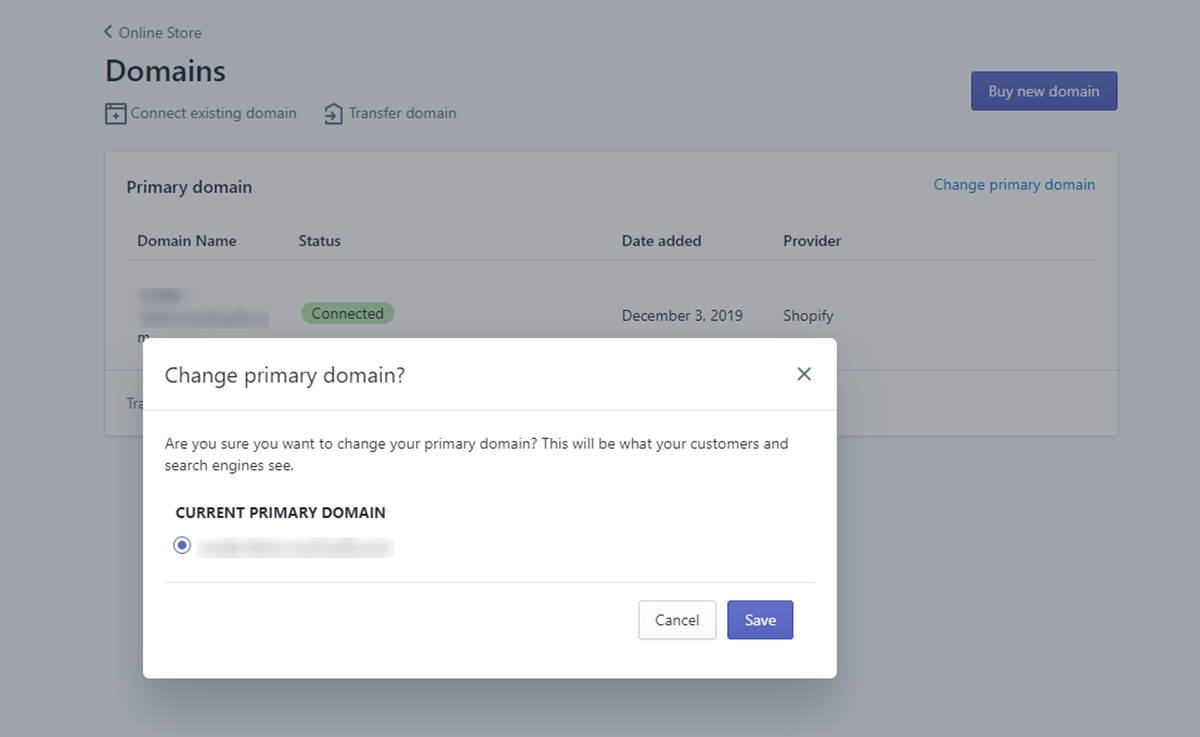
Task: Cancel the primary domain change
Action: [677, 620]
